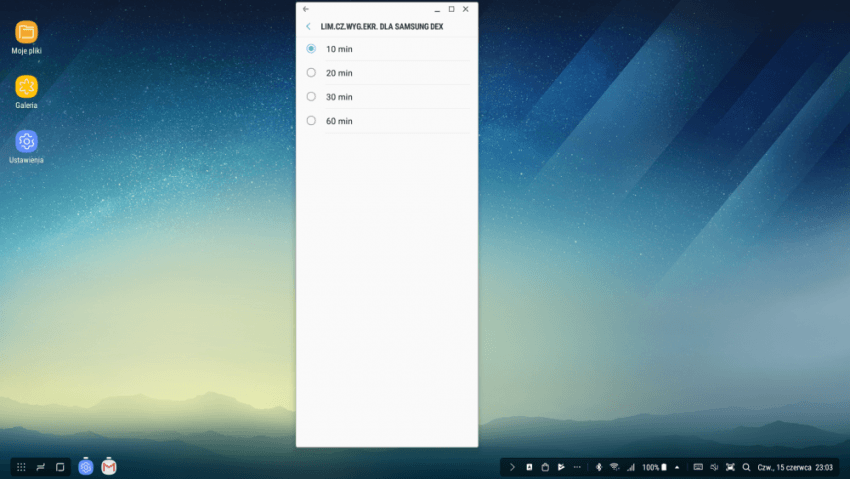The width and height of the screenshot is (850, 479).
Task: Pick the 60 min radio option
Action: (311, 121)
